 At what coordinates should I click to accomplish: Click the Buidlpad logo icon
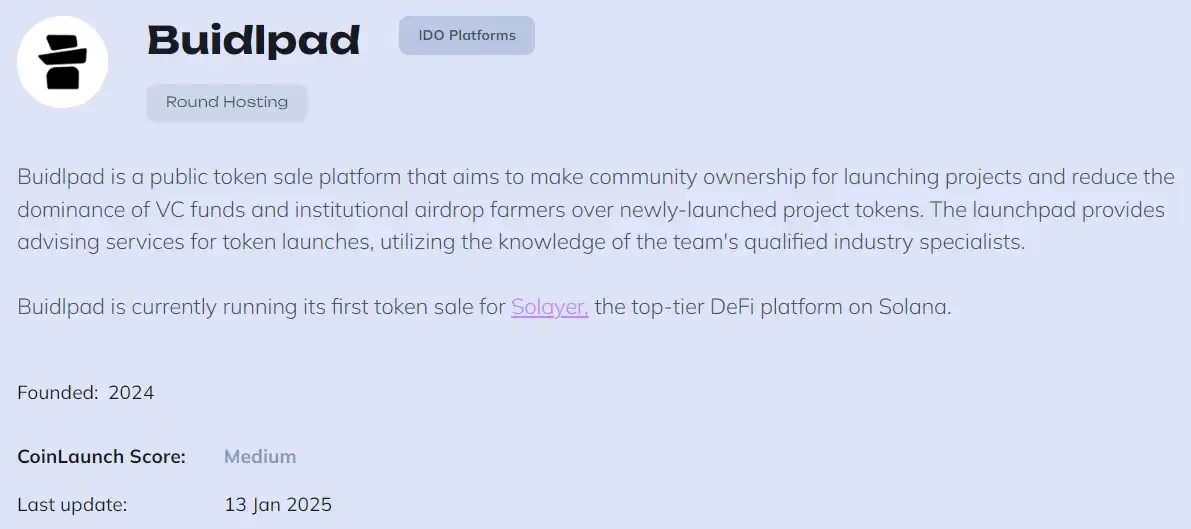62,62
